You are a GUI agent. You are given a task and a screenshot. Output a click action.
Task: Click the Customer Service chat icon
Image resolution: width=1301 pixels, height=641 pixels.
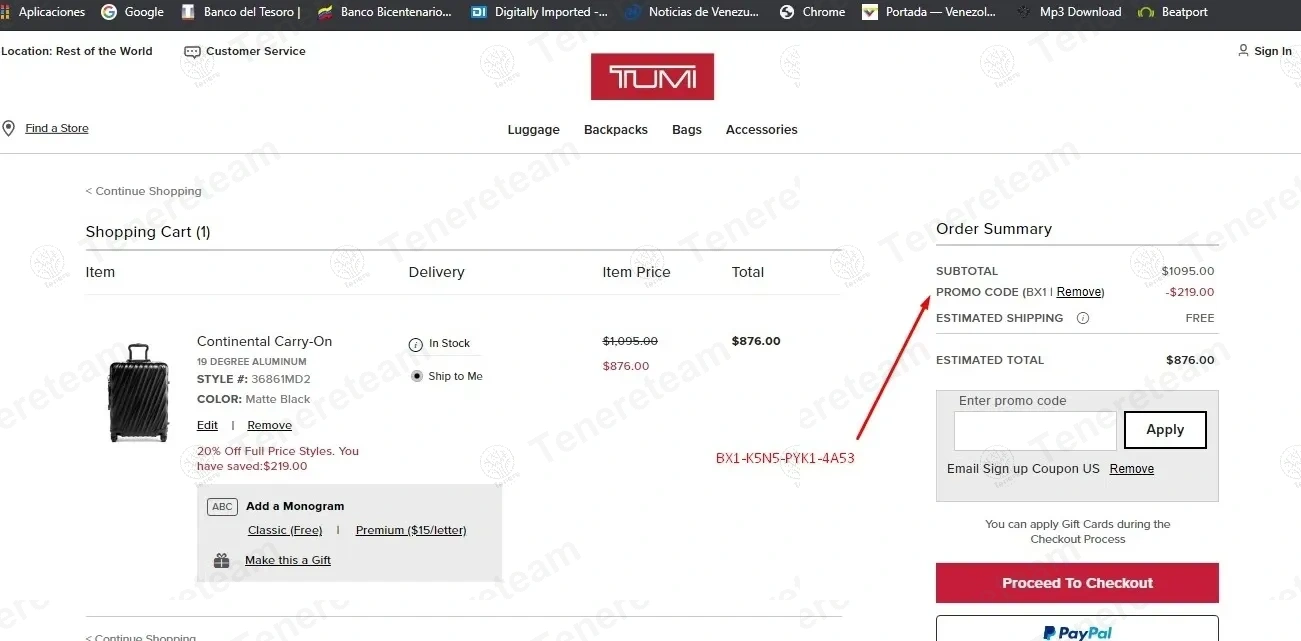point(192,52)
